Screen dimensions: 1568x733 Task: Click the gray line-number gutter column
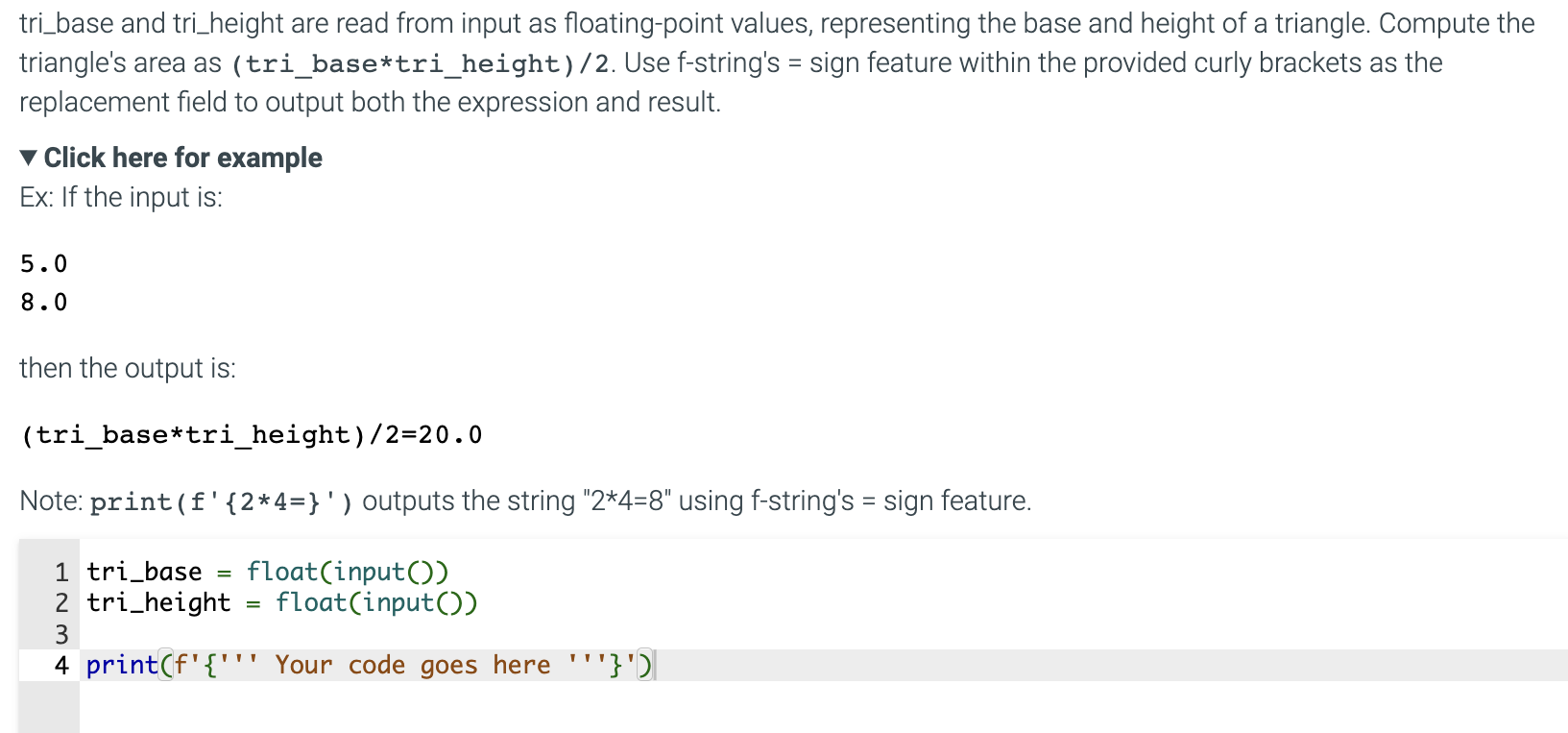[x=48, y=615]
